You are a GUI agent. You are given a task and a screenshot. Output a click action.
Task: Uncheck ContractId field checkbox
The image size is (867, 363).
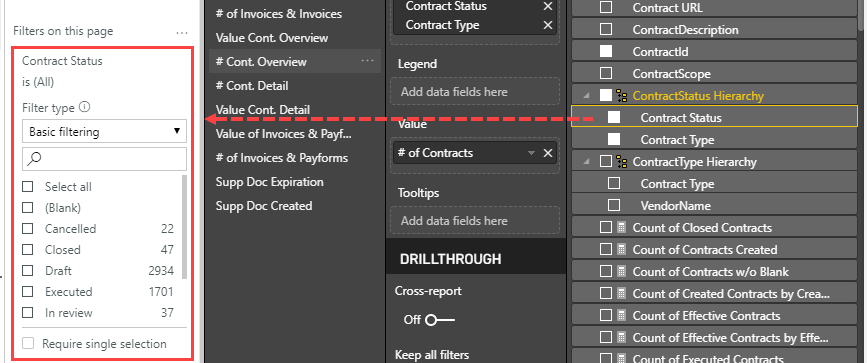(606, 51)
